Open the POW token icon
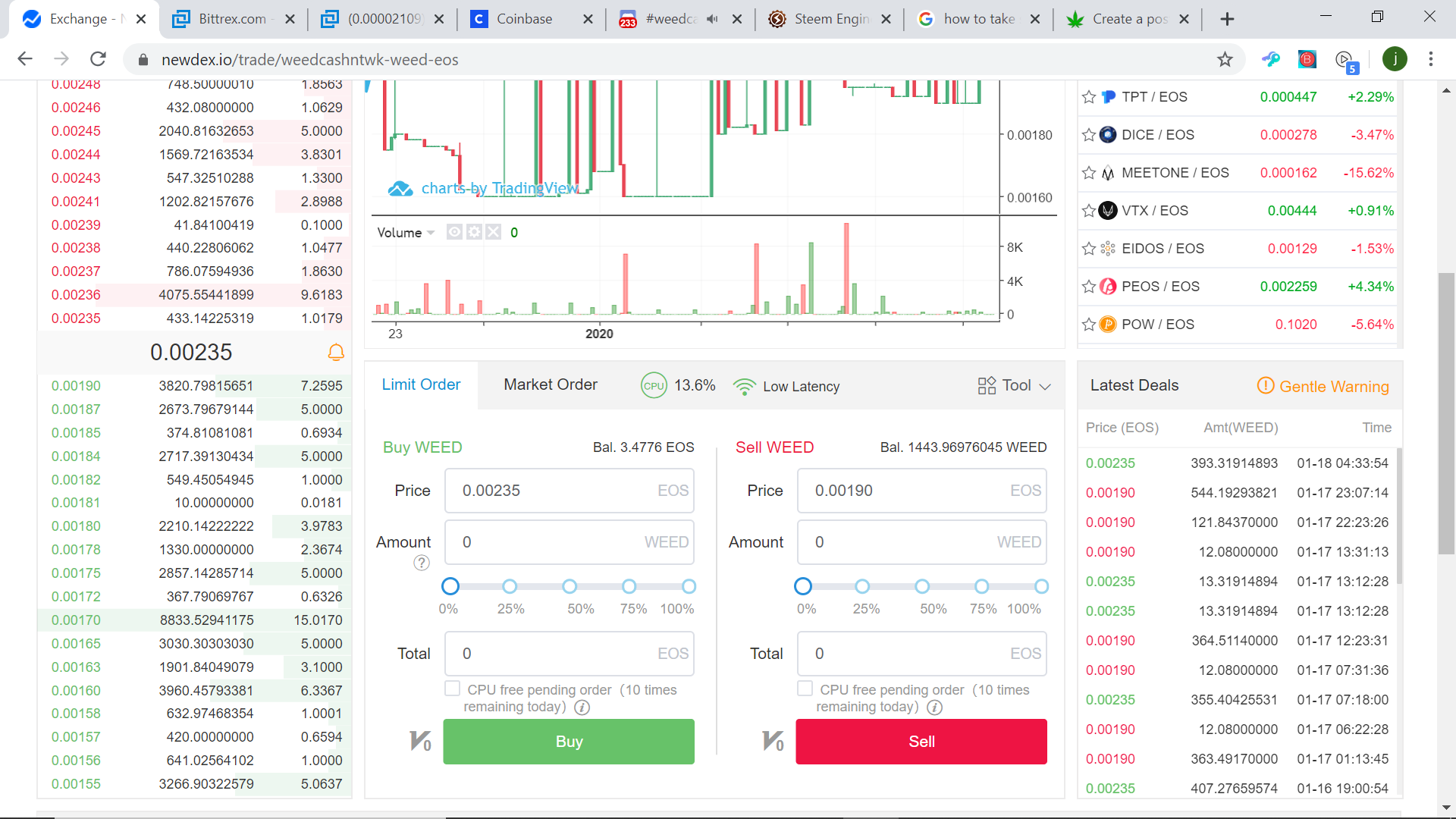This screenshot has width=1456, height=819. [1108, 325]
